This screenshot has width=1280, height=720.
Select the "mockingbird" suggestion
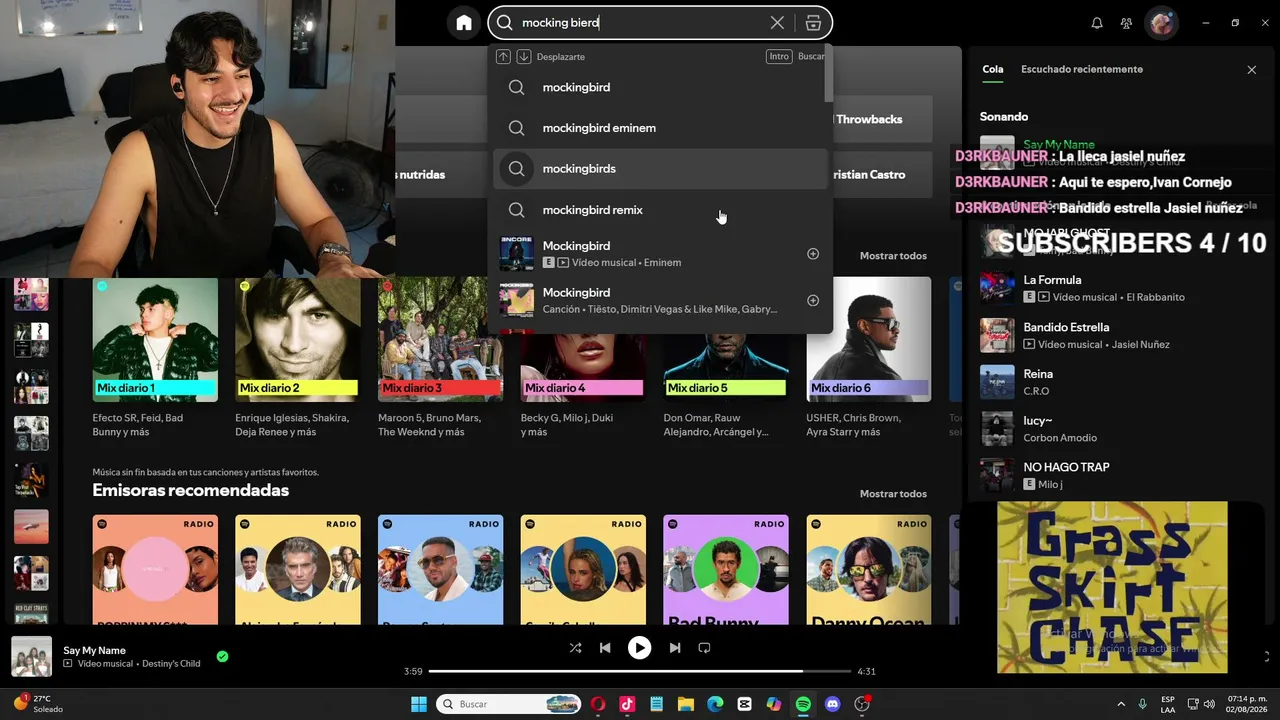coord(660,87)
